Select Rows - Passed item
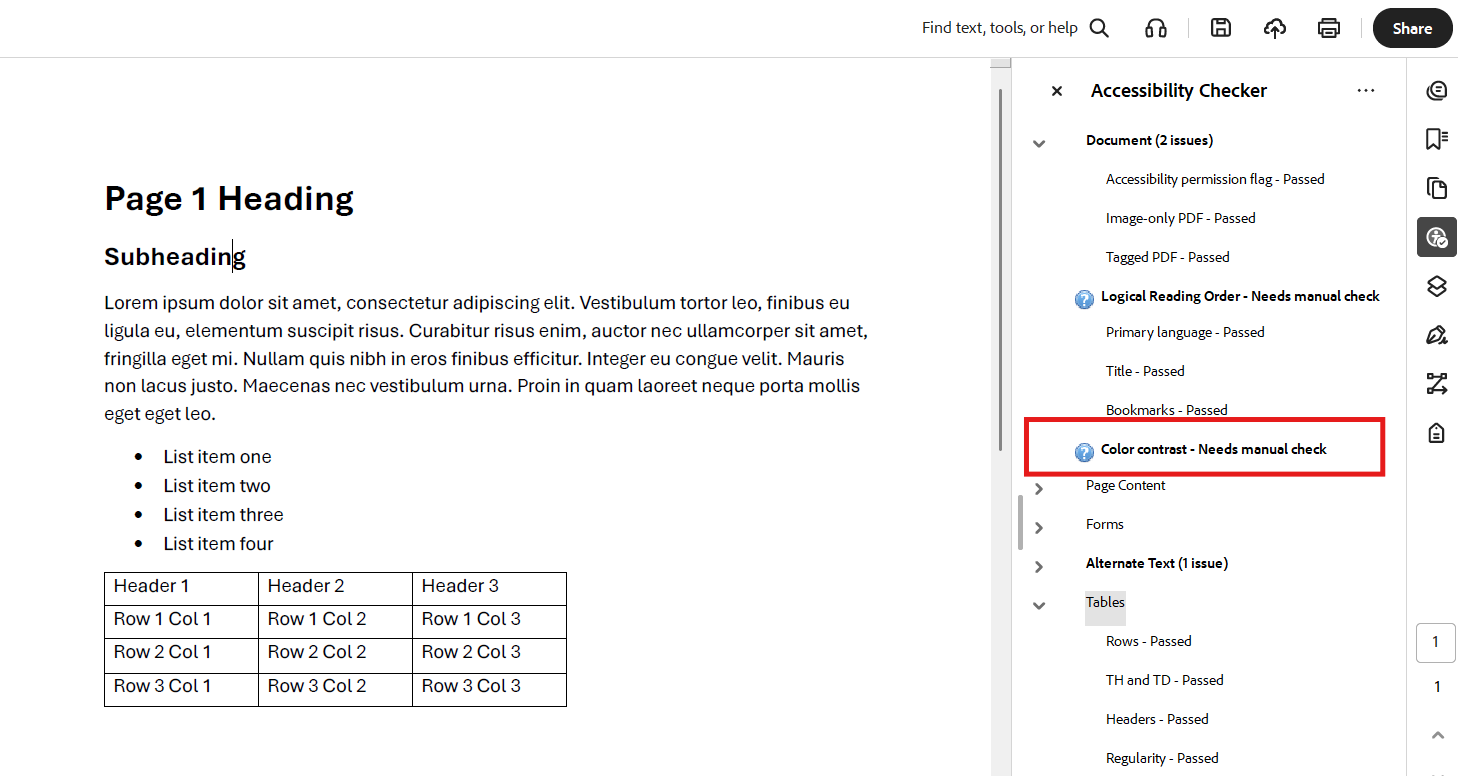The image size is (1458, 776). tap(1149, 641)
